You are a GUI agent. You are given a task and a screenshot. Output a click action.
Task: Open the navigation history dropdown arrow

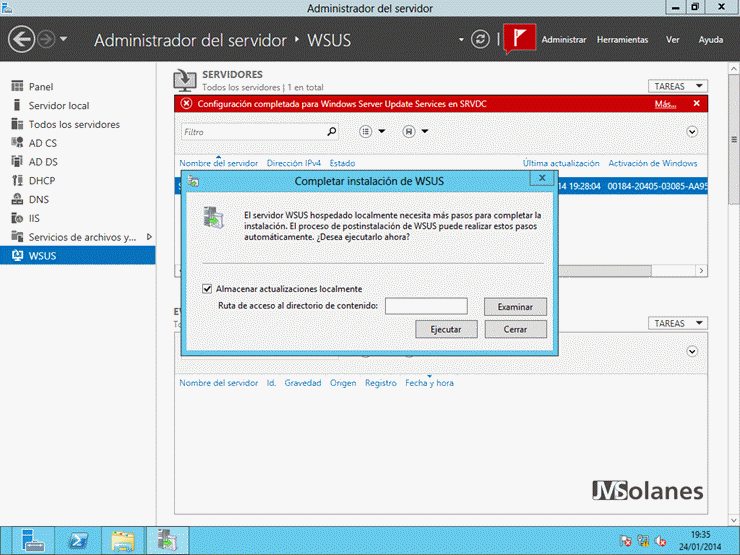pyautogui.click(x=63, y=39)
